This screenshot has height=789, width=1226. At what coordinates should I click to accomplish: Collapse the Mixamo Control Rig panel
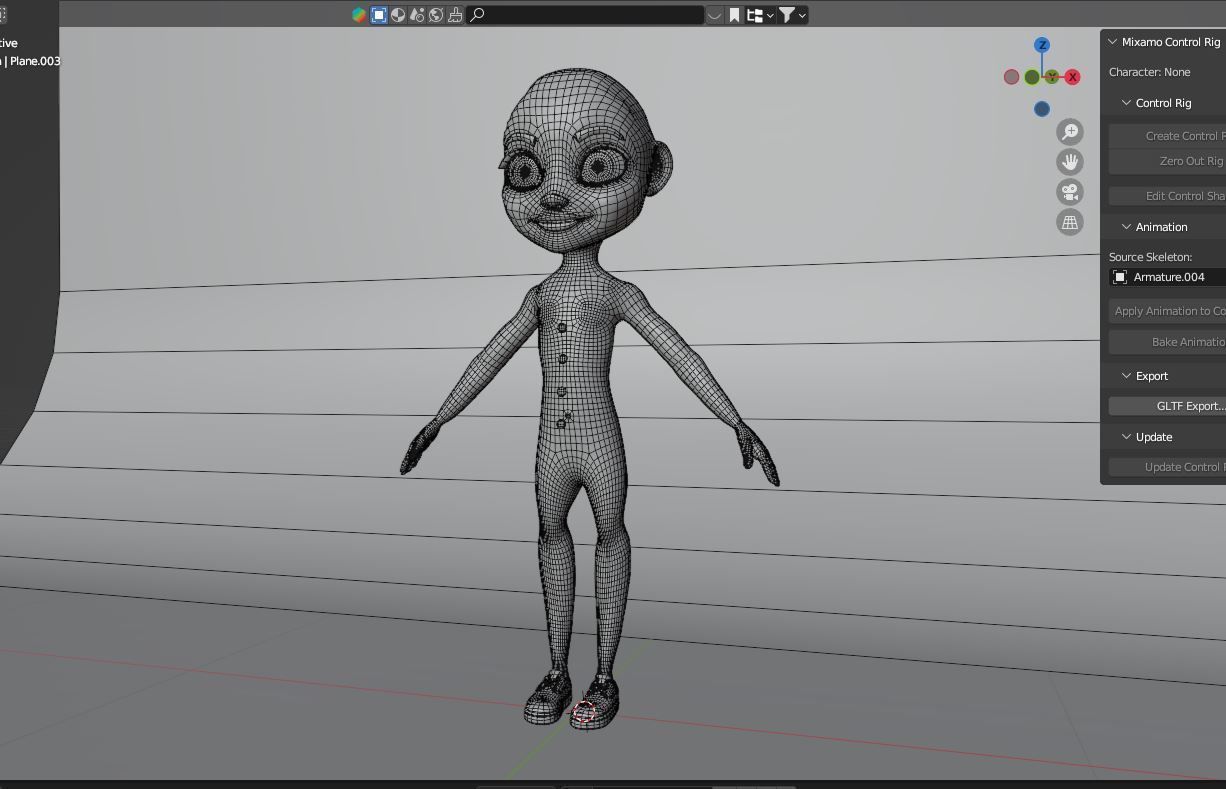(x=1112, y=42)
